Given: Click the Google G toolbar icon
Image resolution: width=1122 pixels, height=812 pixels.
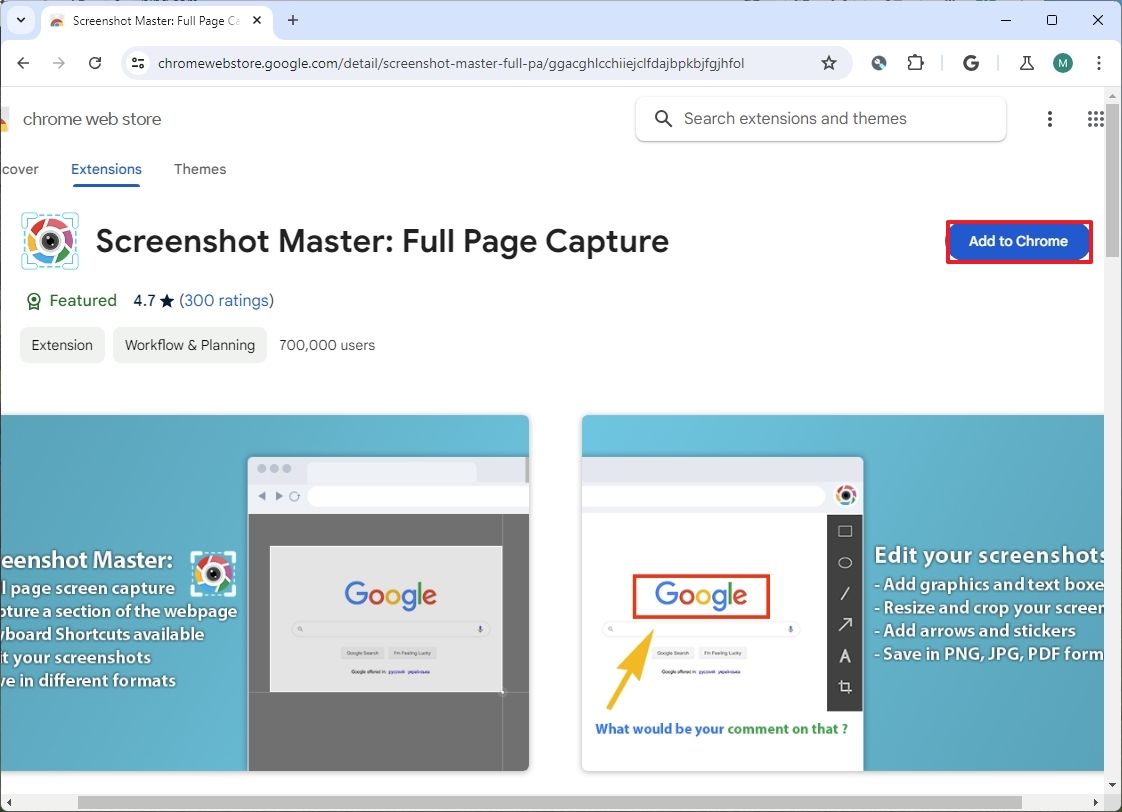Looking at the screenshot, I should (970, 62).
